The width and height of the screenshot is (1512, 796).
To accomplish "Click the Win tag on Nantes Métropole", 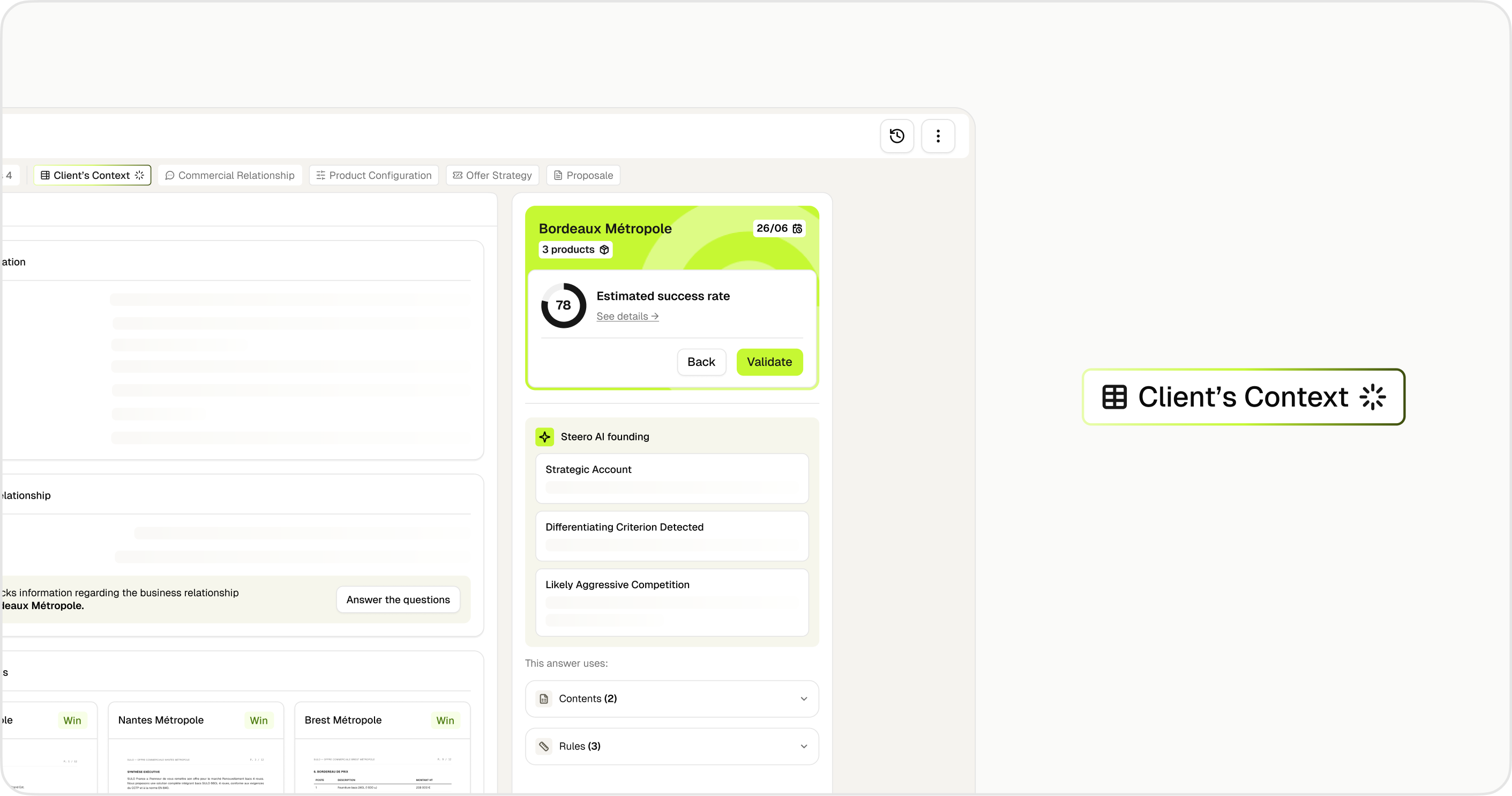I will point(258,720).
